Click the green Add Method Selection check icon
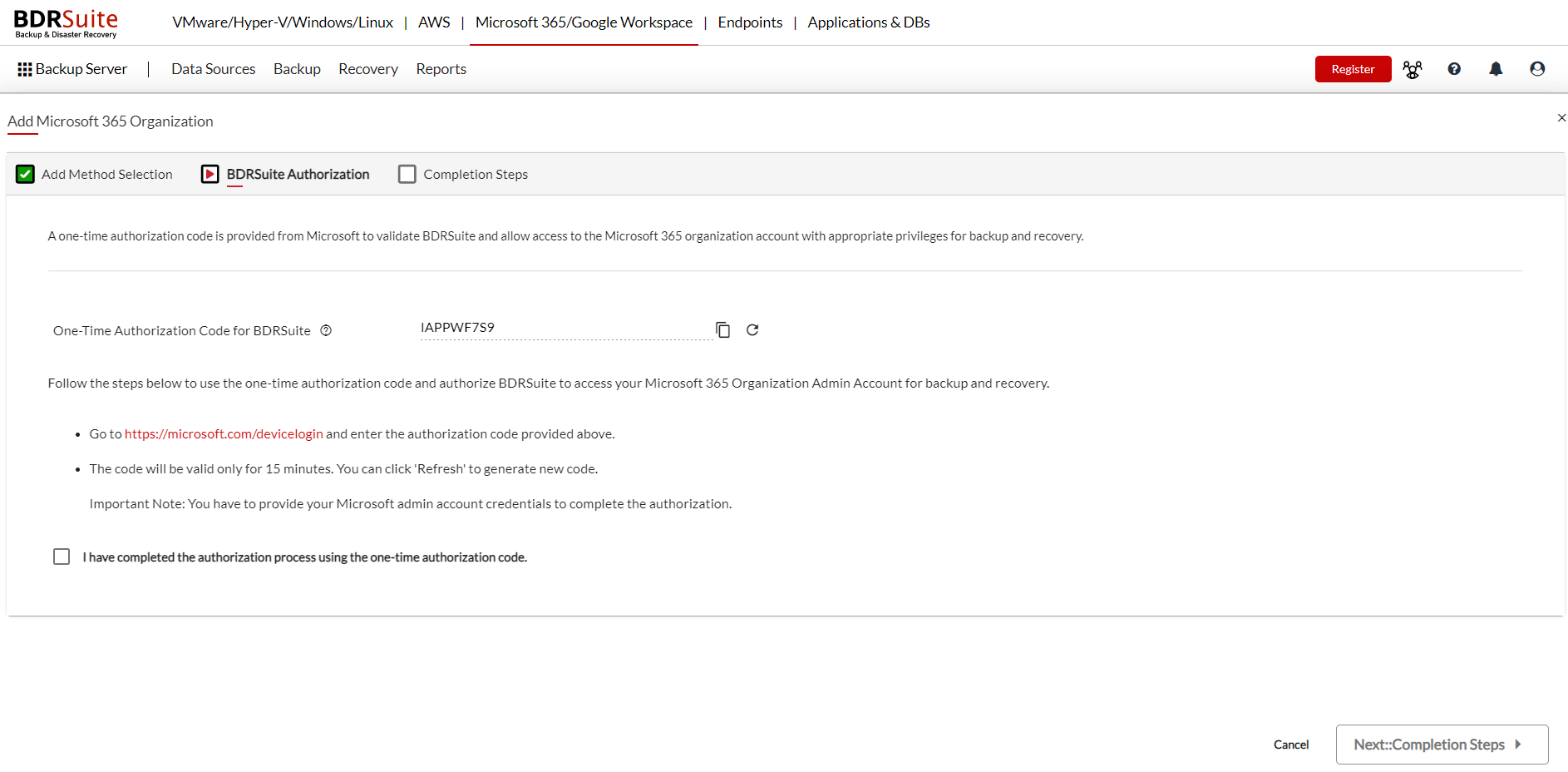 [25, 174]
